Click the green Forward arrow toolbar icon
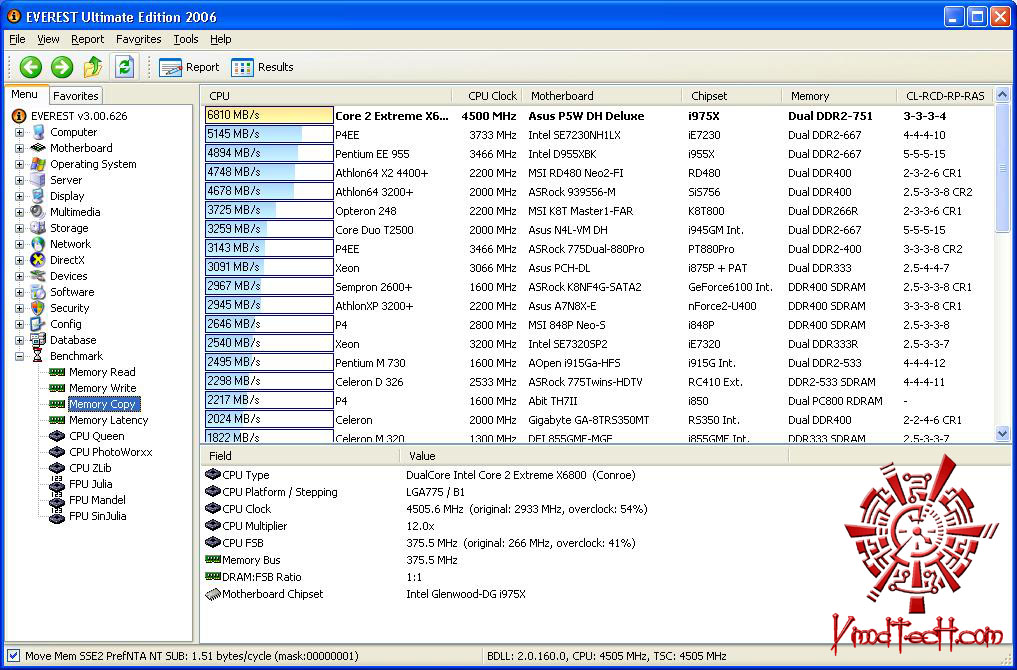 pos(62,67)
